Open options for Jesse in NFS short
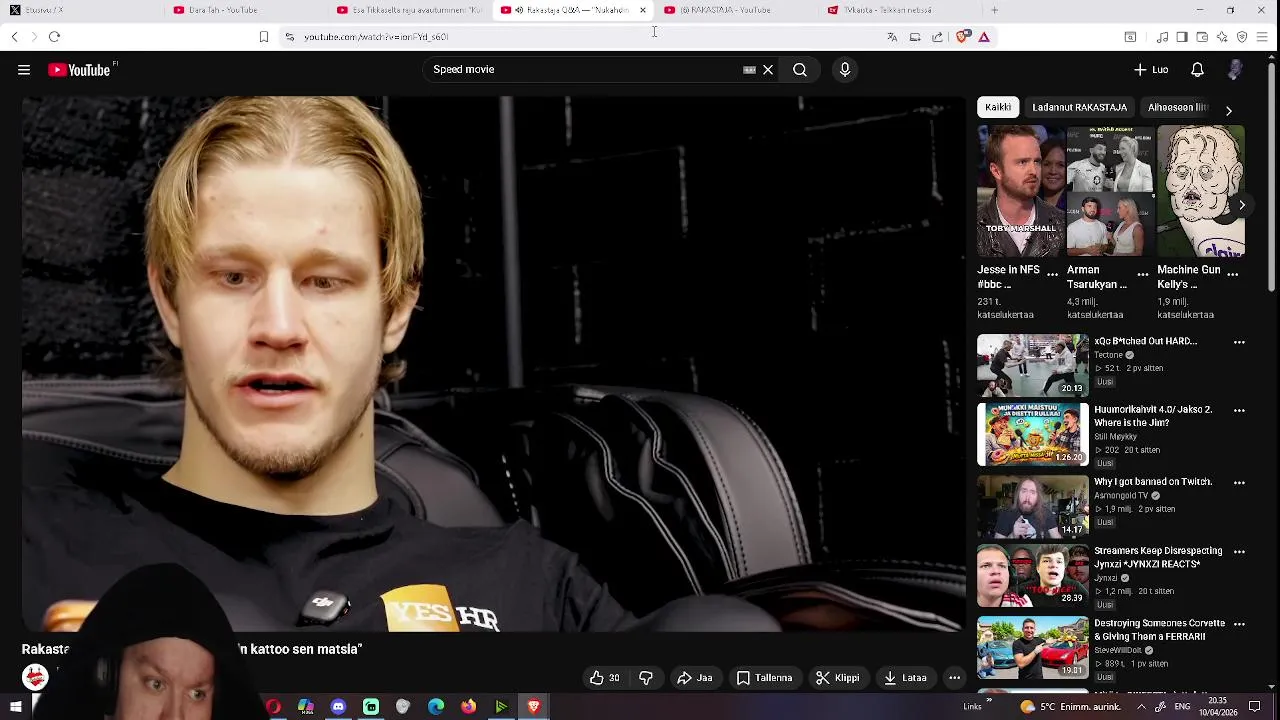 point(1052,274)
